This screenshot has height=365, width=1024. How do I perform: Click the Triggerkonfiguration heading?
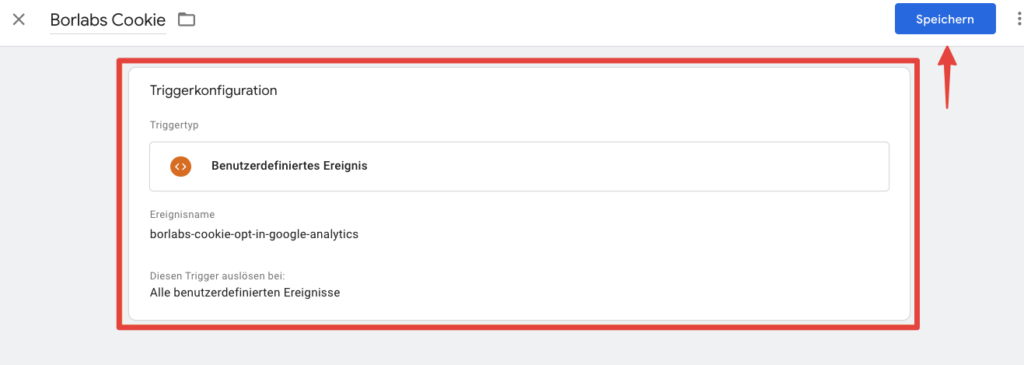pos(214,91)
